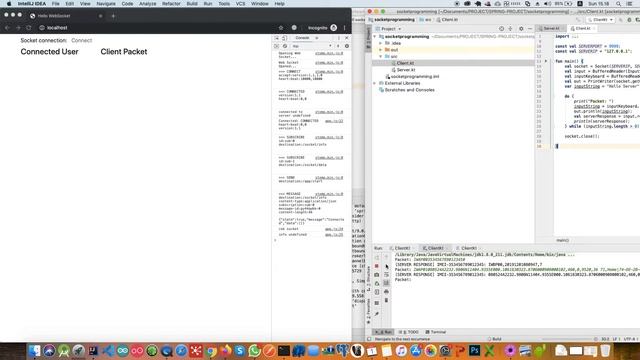The height and width of the screenshot is (360, 640).
Task: Toggle DevTools device toolbar icon
Action: click(284, 38)
